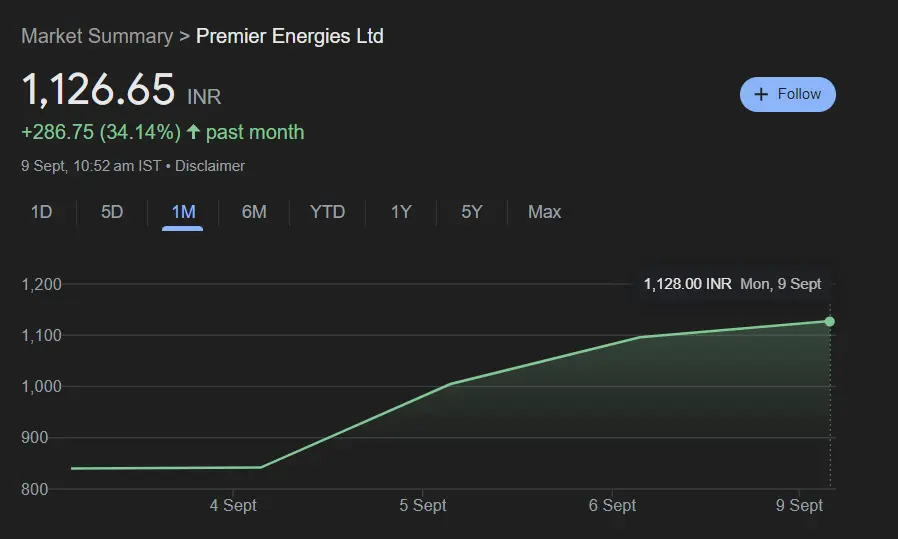The height and width of the screenshot is (539, 898).
Task: Click the 4 Sept axis label
Action: coord(233,506)
